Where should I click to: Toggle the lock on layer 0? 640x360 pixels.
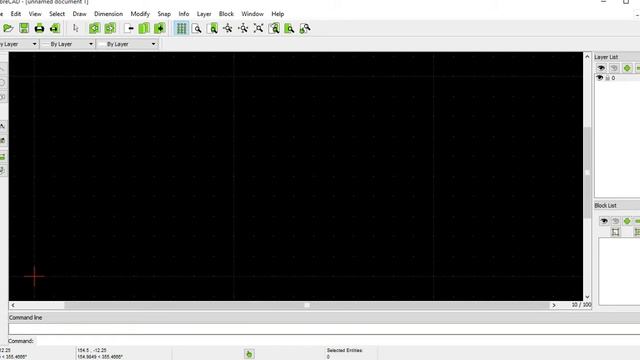(607, 78)
